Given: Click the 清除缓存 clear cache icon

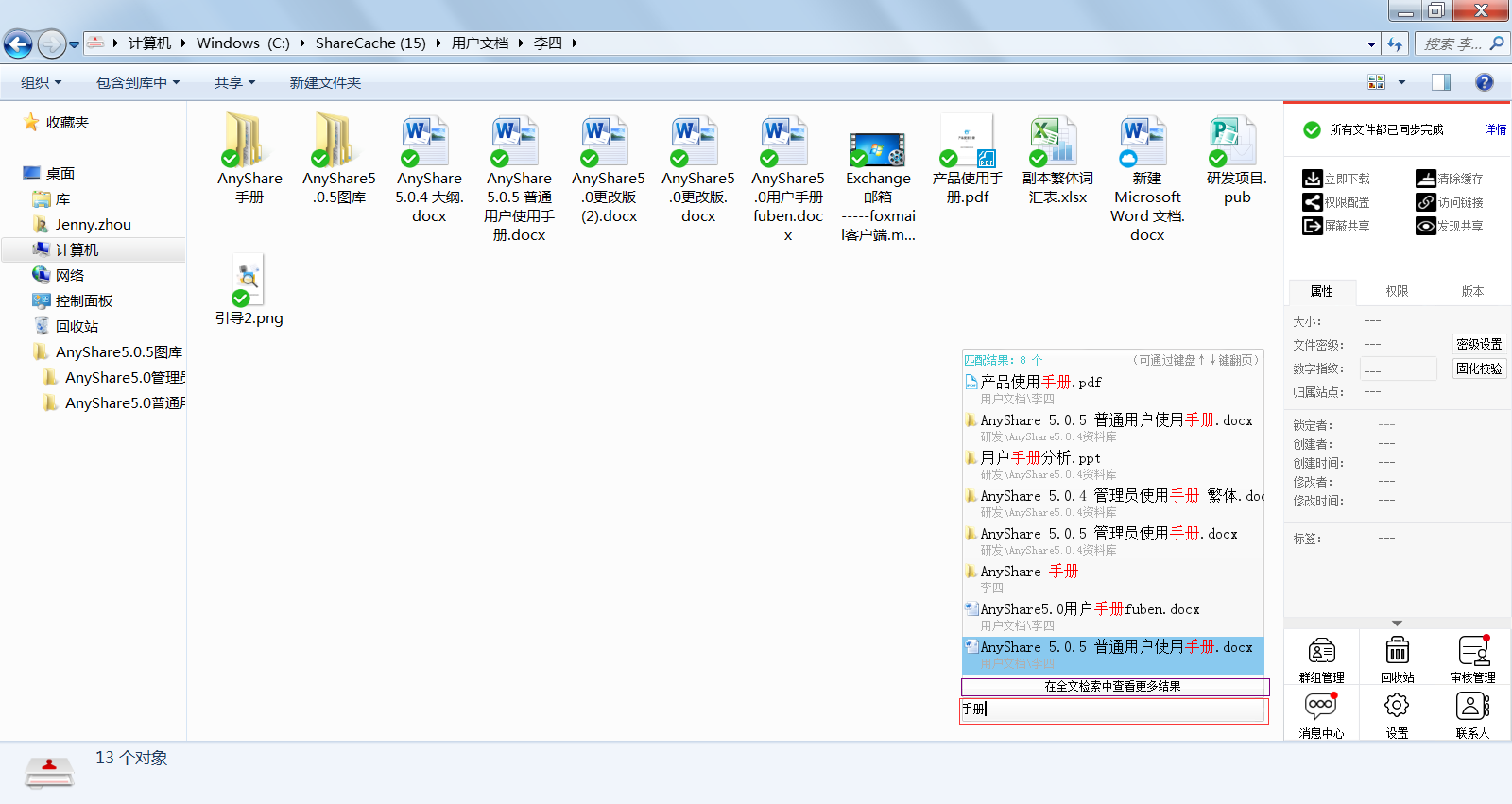Looking at the screenshot, I should coord(1425,179).
